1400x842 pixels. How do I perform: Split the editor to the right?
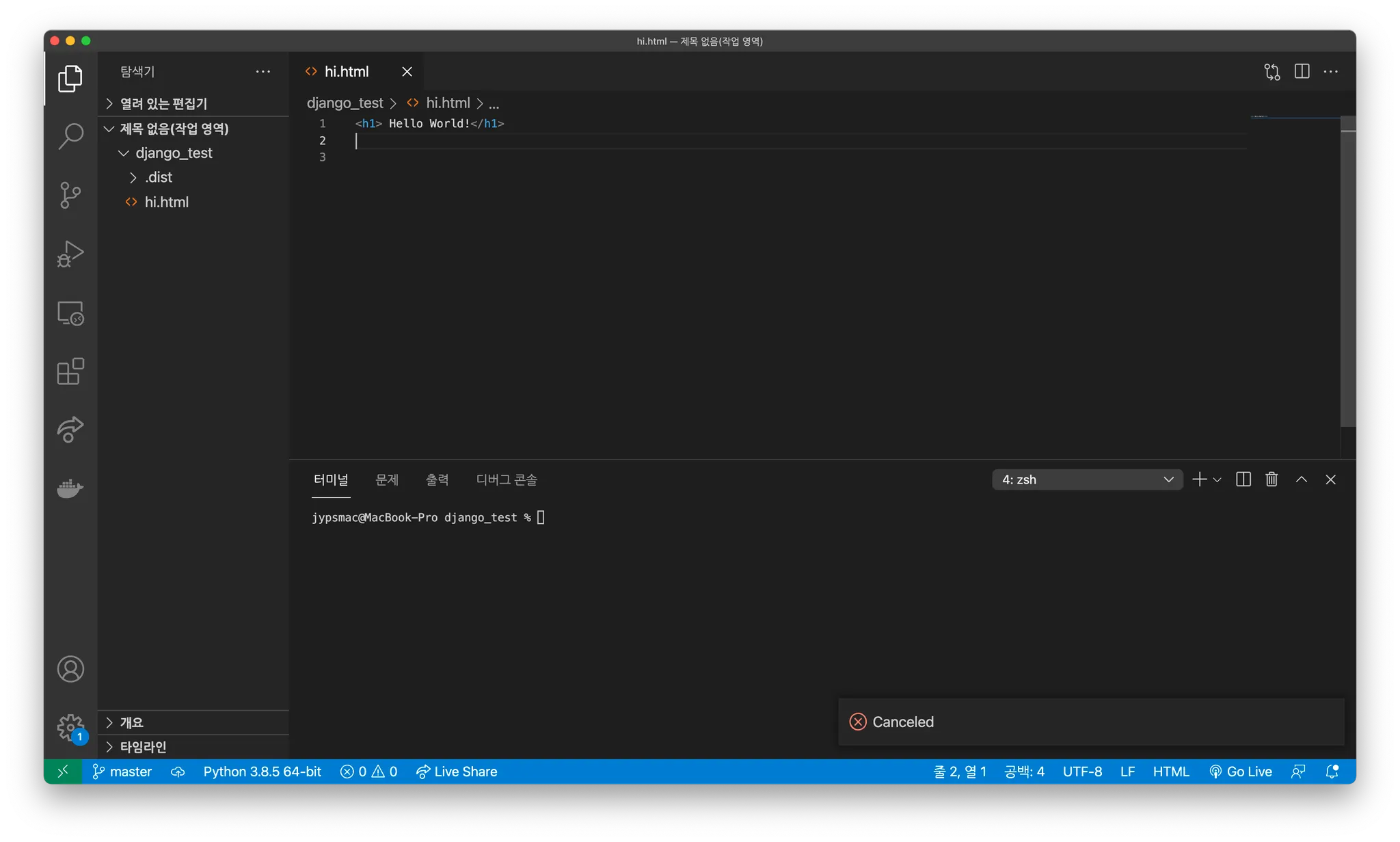point(1302,72)
